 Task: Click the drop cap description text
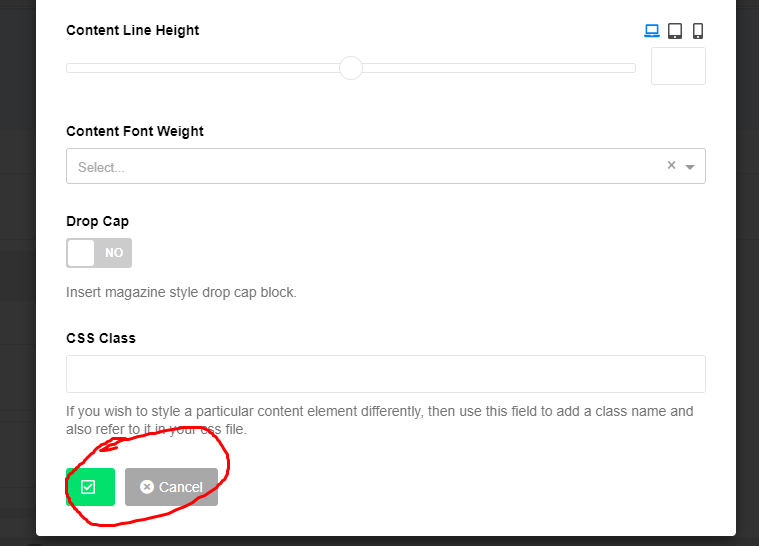point(181,292)
